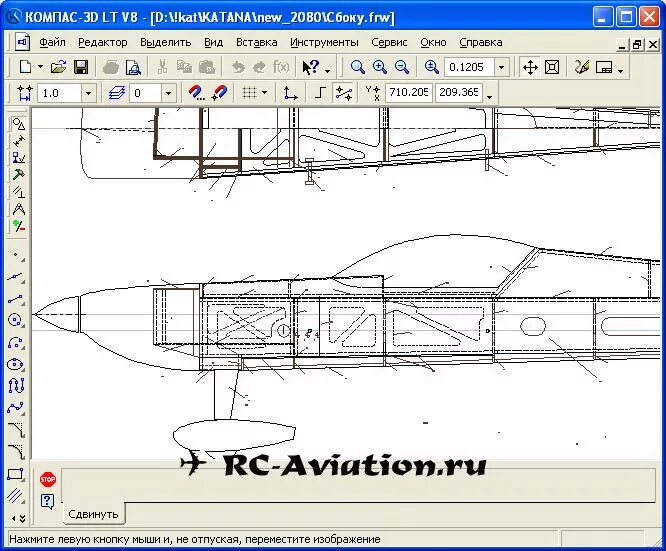Click the Zoom out magnifier icon

[402, 67]
